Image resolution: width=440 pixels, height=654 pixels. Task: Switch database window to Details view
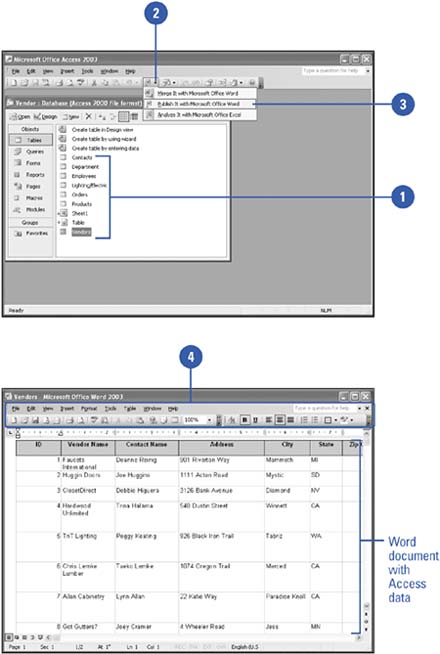coord(134,116)
